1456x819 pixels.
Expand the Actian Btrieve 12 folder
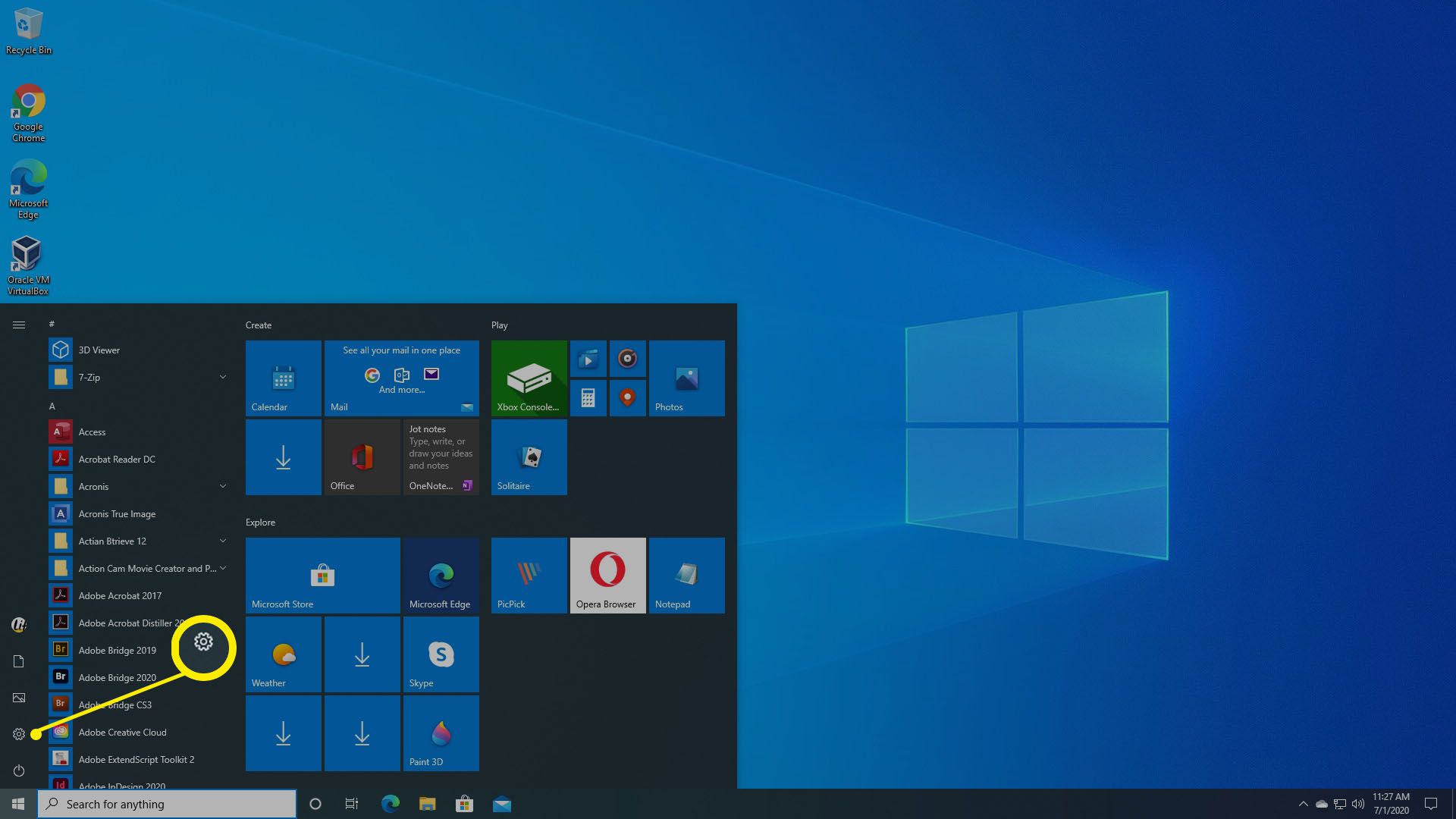tap(139, 541)
